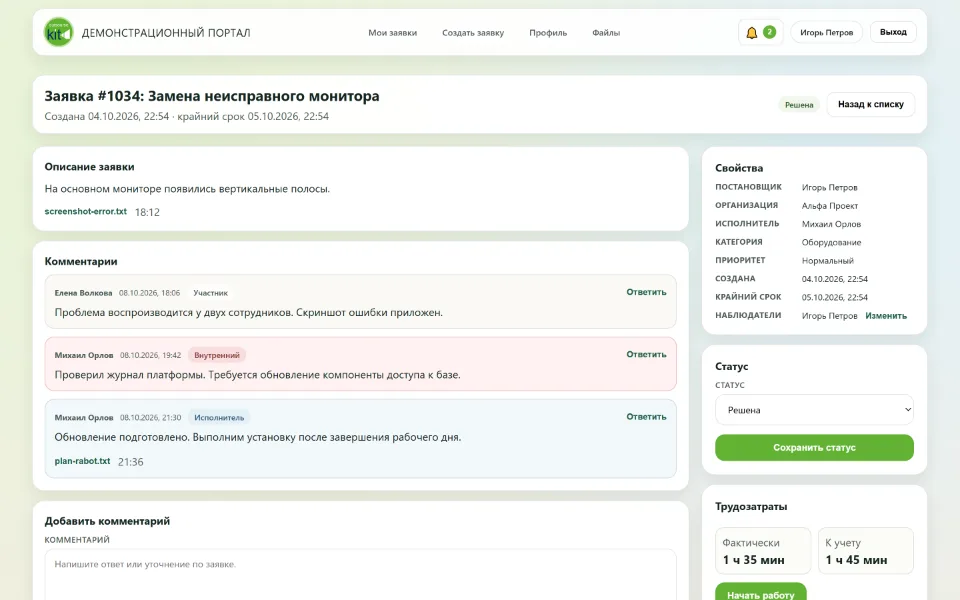The image size is (960, 600).
Task: Click the notification count badge 2
Action: point(770,32)
